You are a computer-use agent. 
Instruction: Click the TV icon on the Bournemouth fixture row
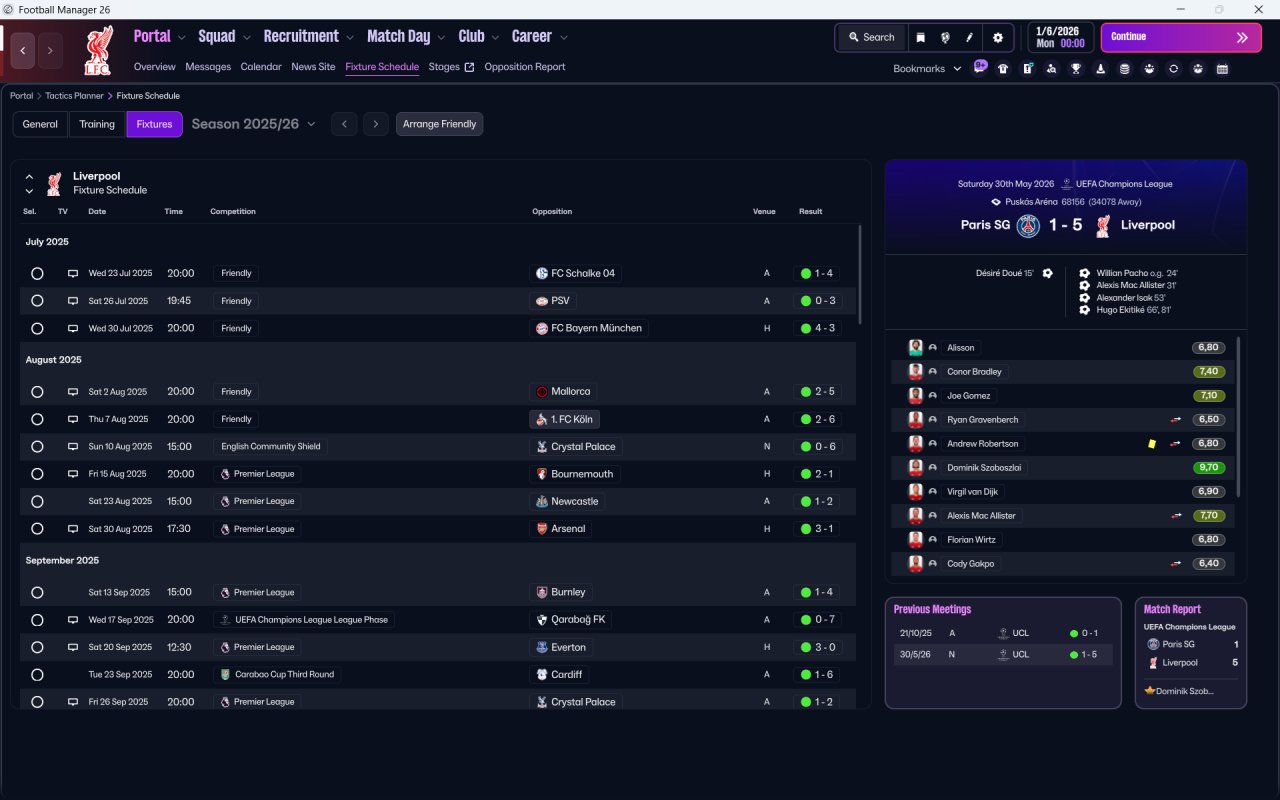73,474
